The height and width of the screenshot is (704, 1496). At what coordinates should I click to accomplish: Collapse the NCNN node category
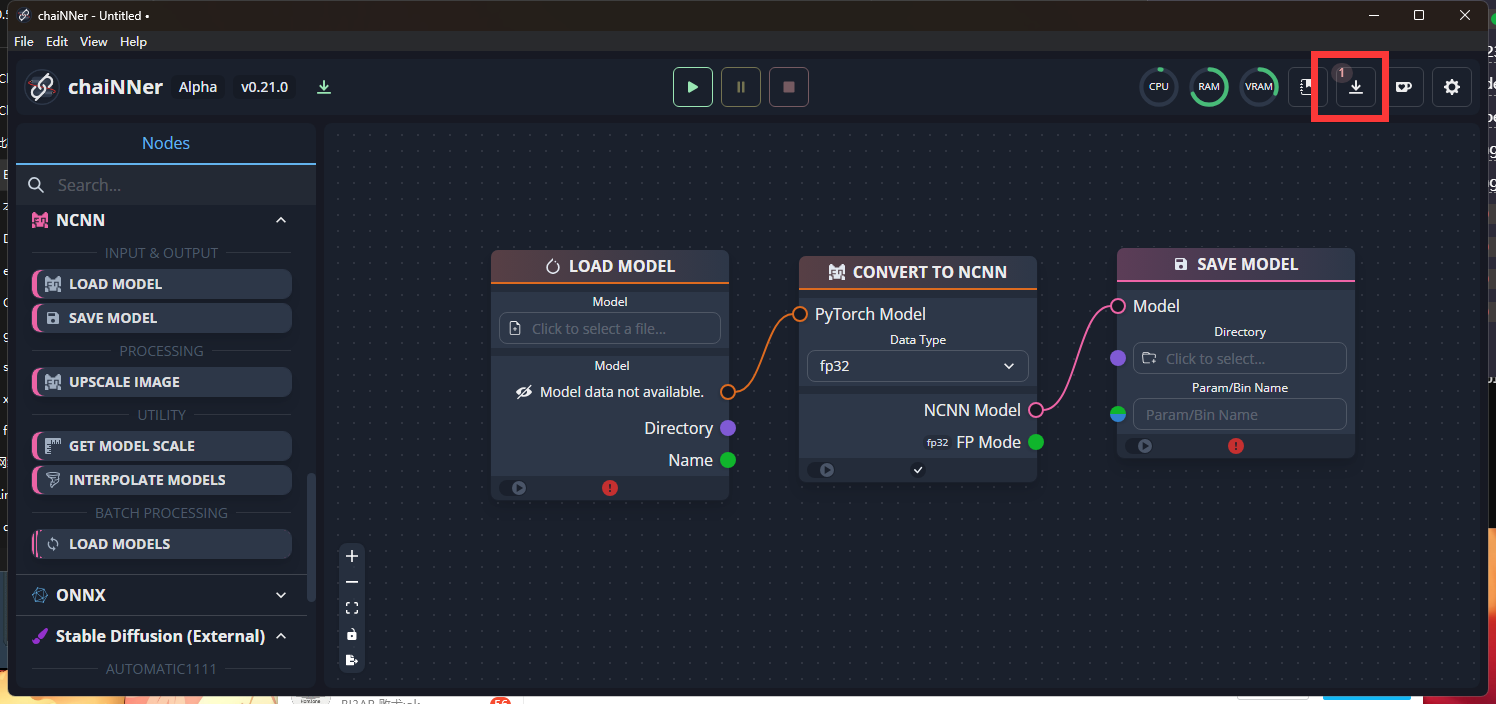coord(281,220)
